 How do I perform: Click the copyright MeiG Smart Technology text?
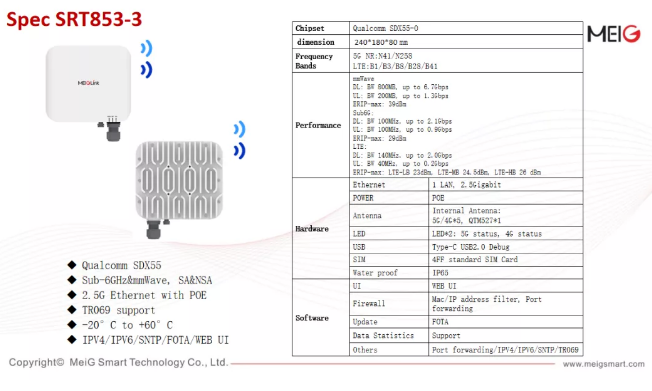tap(119, 362)
